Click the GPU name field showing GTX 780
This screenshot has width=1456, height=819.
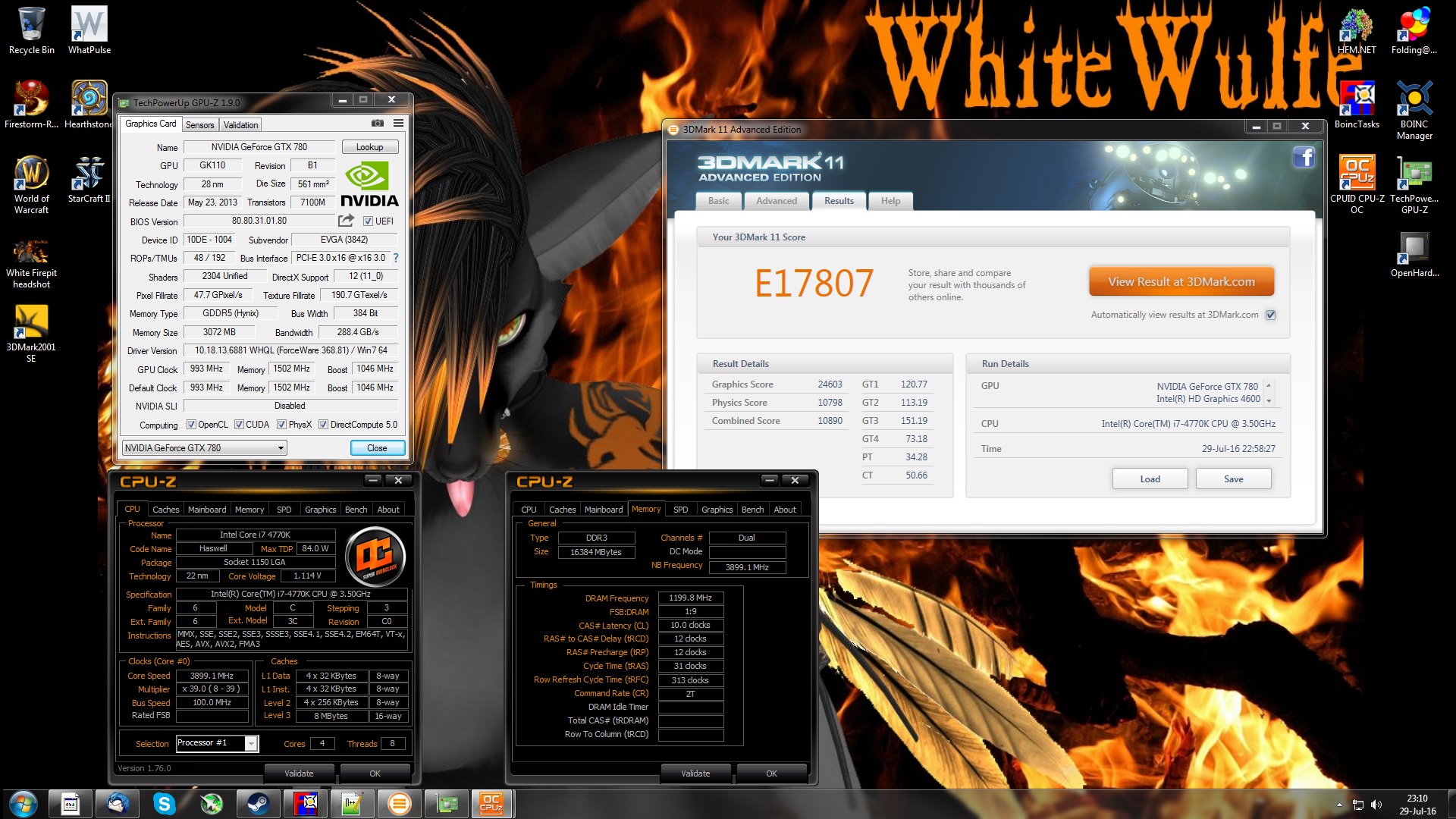(x=259, y=147)
